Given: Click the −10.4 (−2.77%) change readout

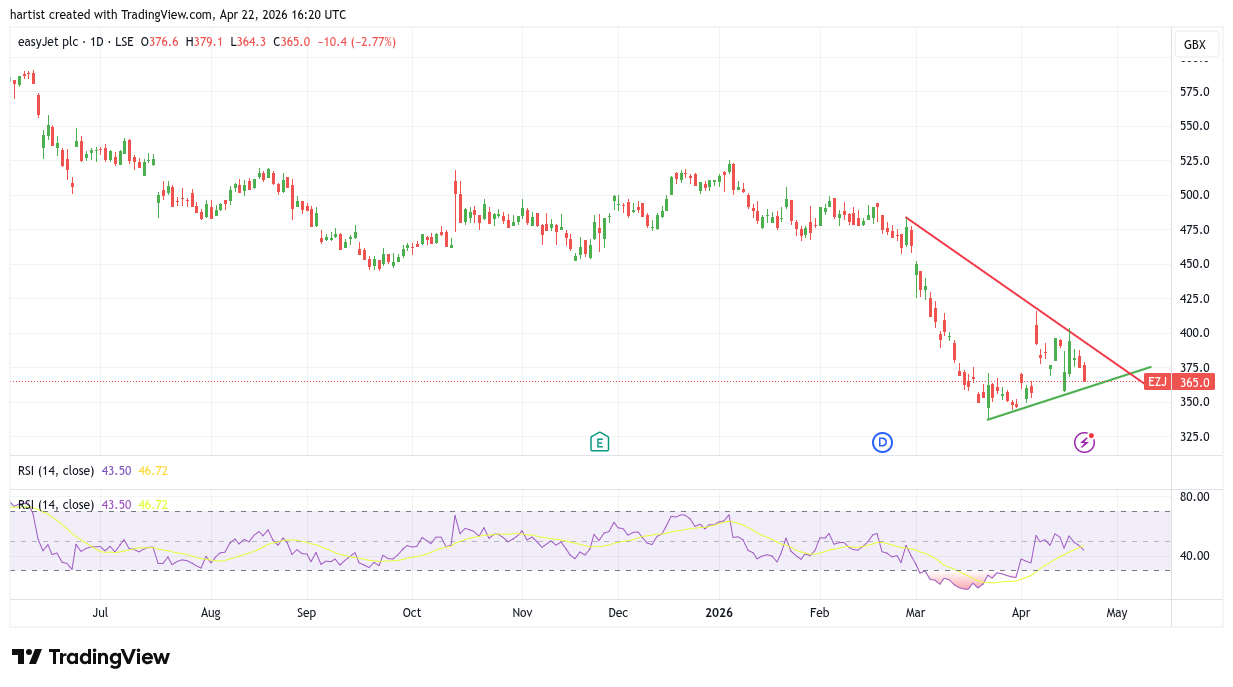Looking at the screenshot, I should (357, 42).
